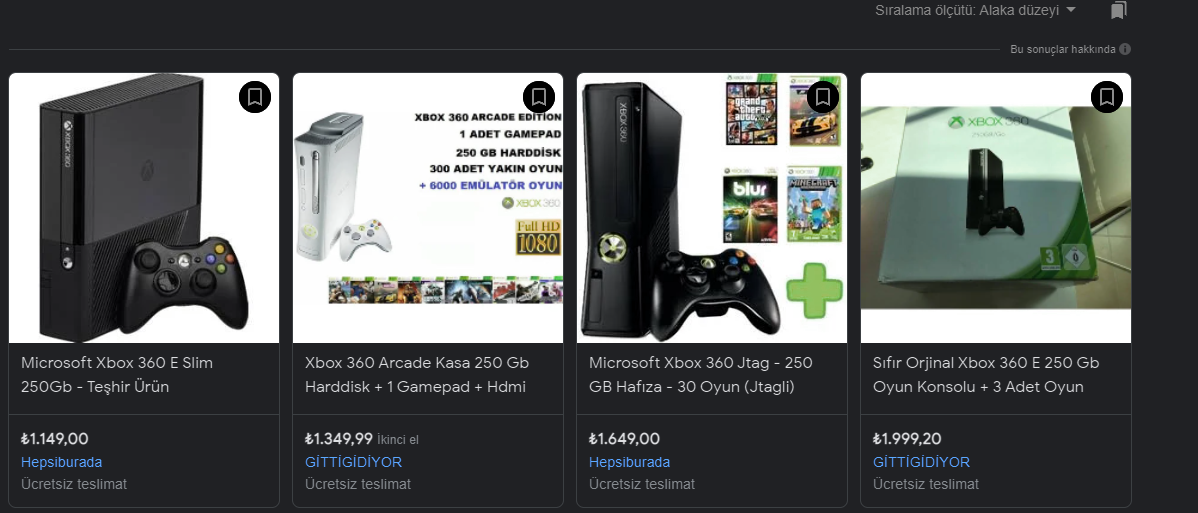Expand the Sıralama ölçütü sort dropdown

click(x=976, y=10)
